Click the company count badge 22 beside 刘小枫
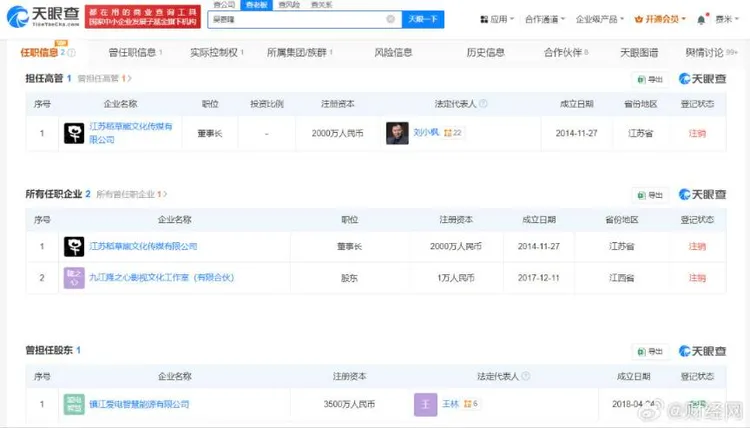This screenshot has width=750, height=428. pos(452,133)
